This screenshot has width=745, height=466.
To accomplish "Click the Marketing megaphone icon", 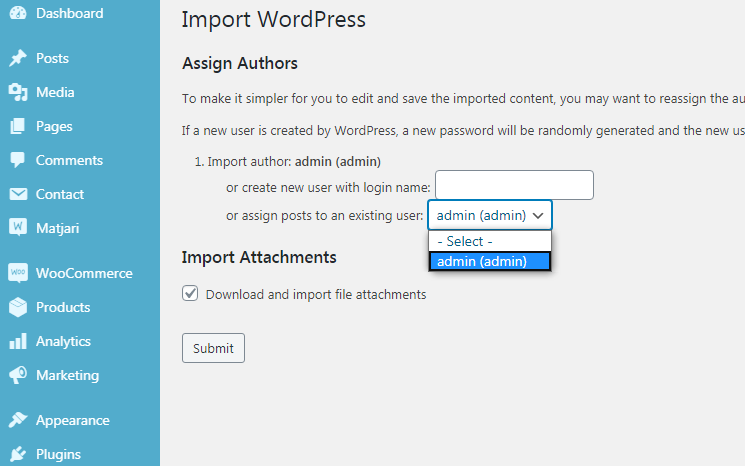I will [18, 375].
